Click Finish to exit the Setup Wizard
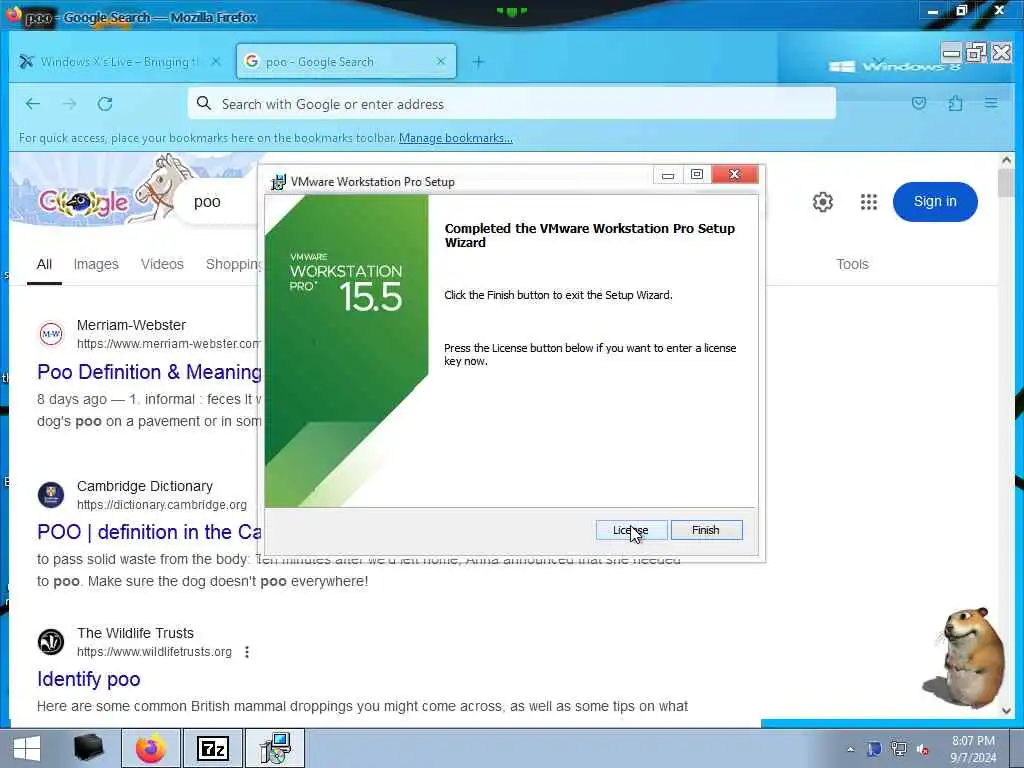Image resolution: width=1024 pixels, height=768 pixels. point(706,530)
